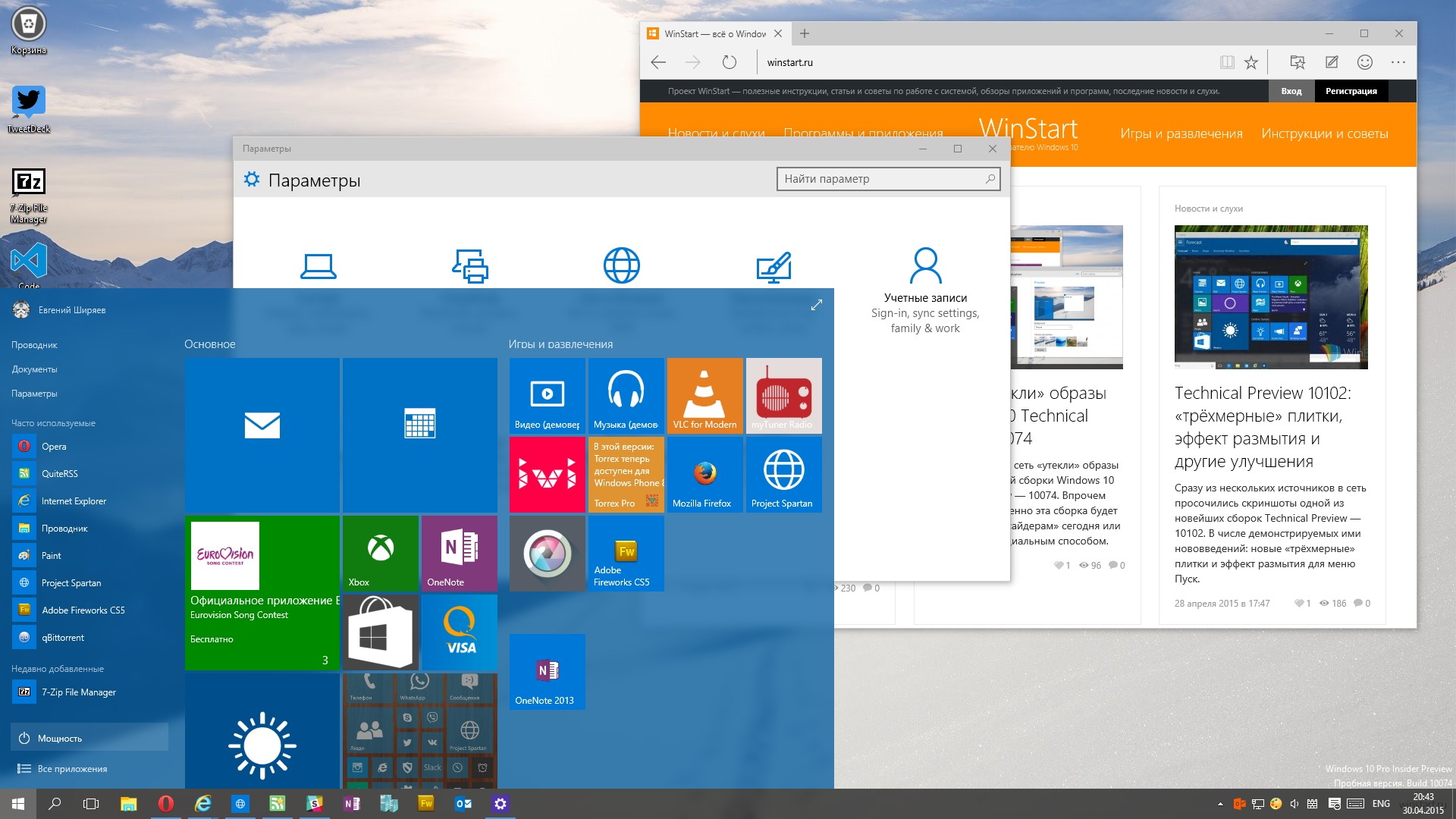The image size is (1456, 819).
Task: Open a new browser tab
Action: 805,33
